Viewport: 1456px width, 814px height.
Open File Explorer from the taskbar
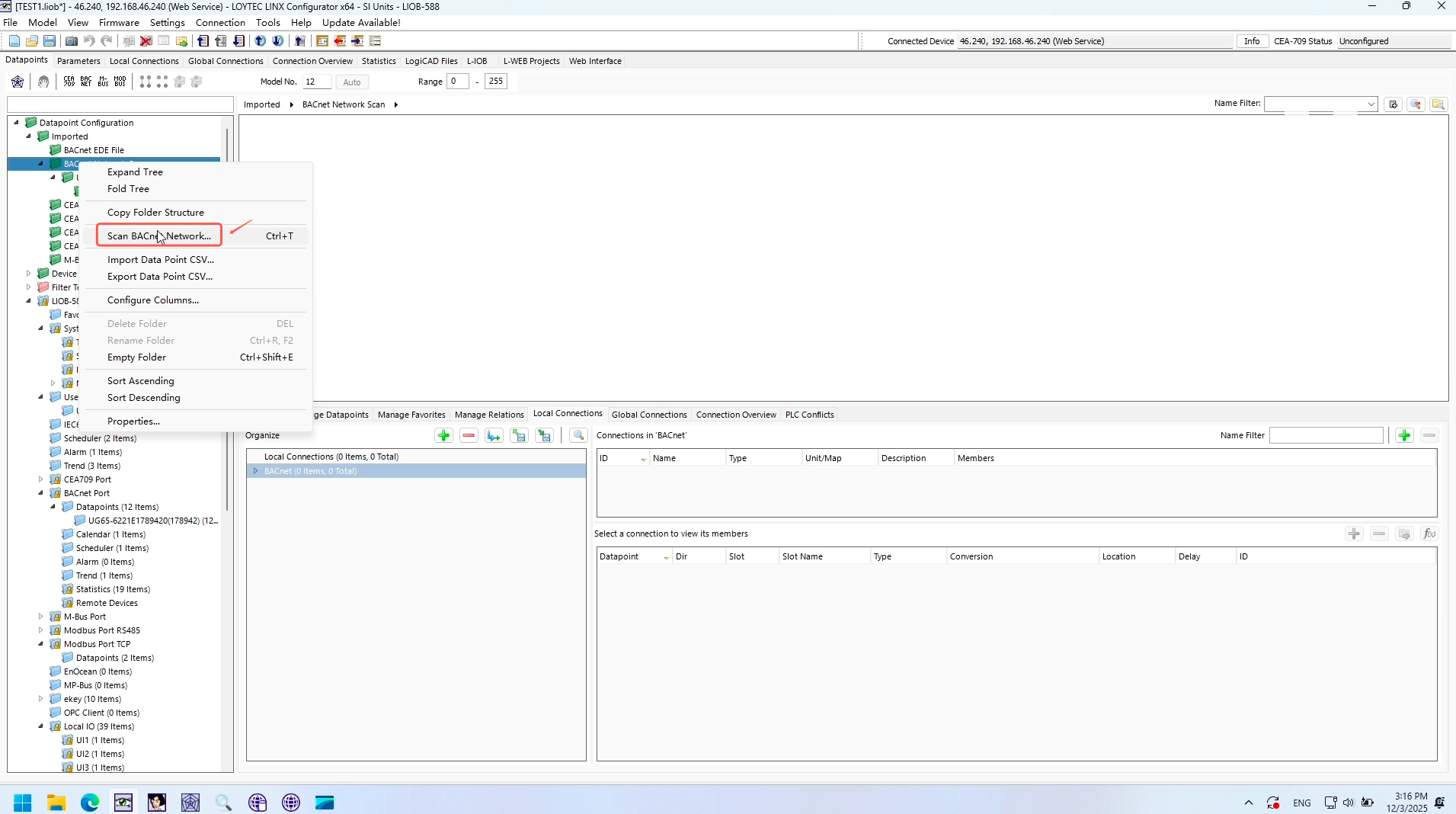coord(56,803)
